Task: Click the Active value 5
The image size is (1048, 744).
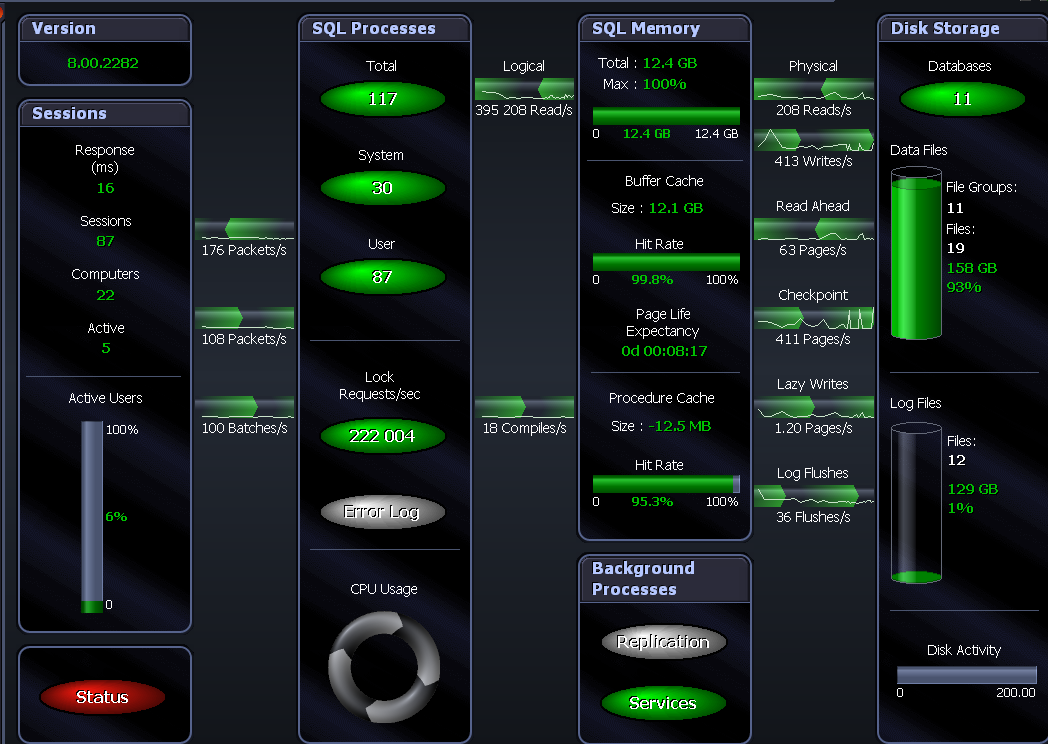Action: (x=106, y=348)
